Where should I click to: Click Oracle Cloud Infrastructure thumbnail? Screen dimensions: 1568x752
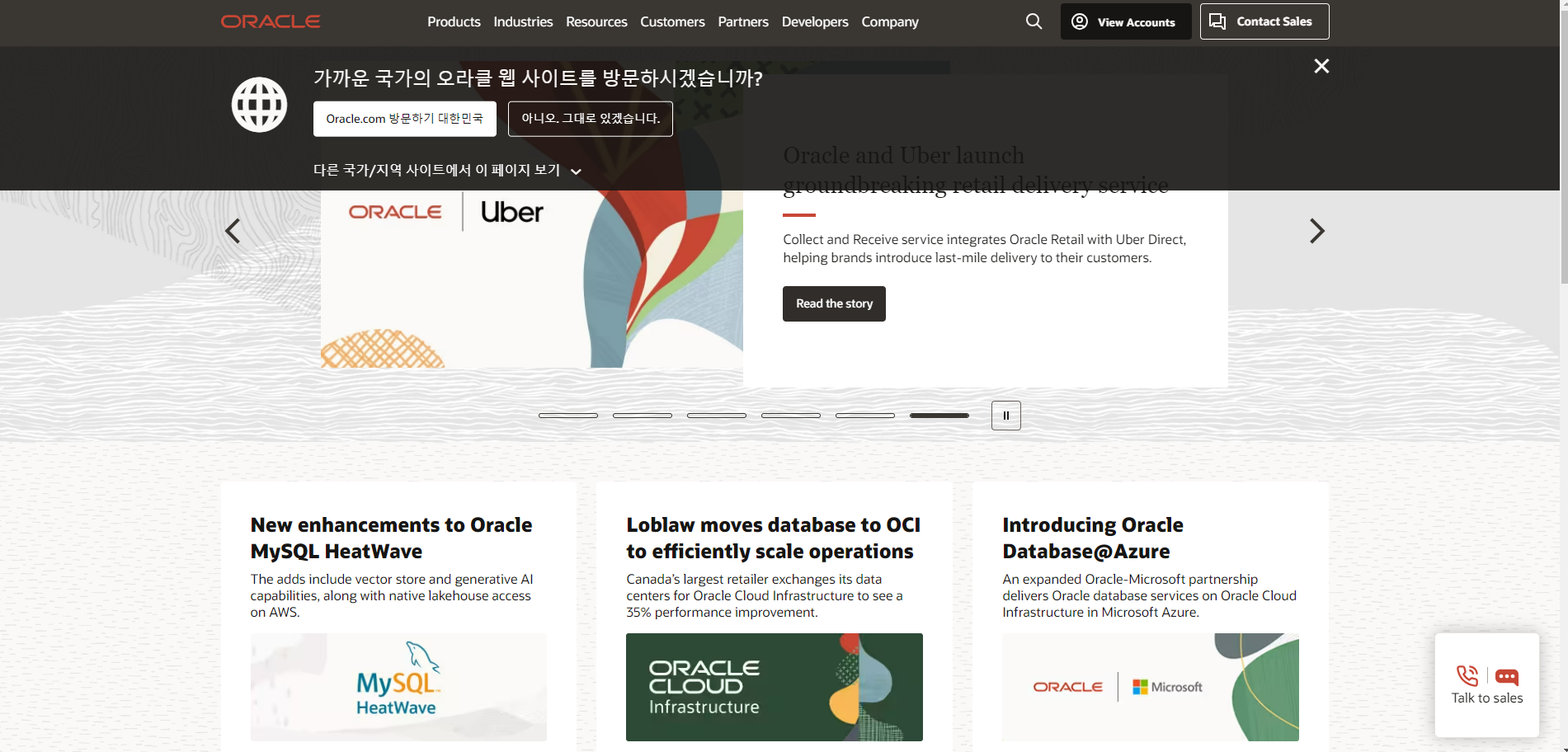(x=775, y=687)
